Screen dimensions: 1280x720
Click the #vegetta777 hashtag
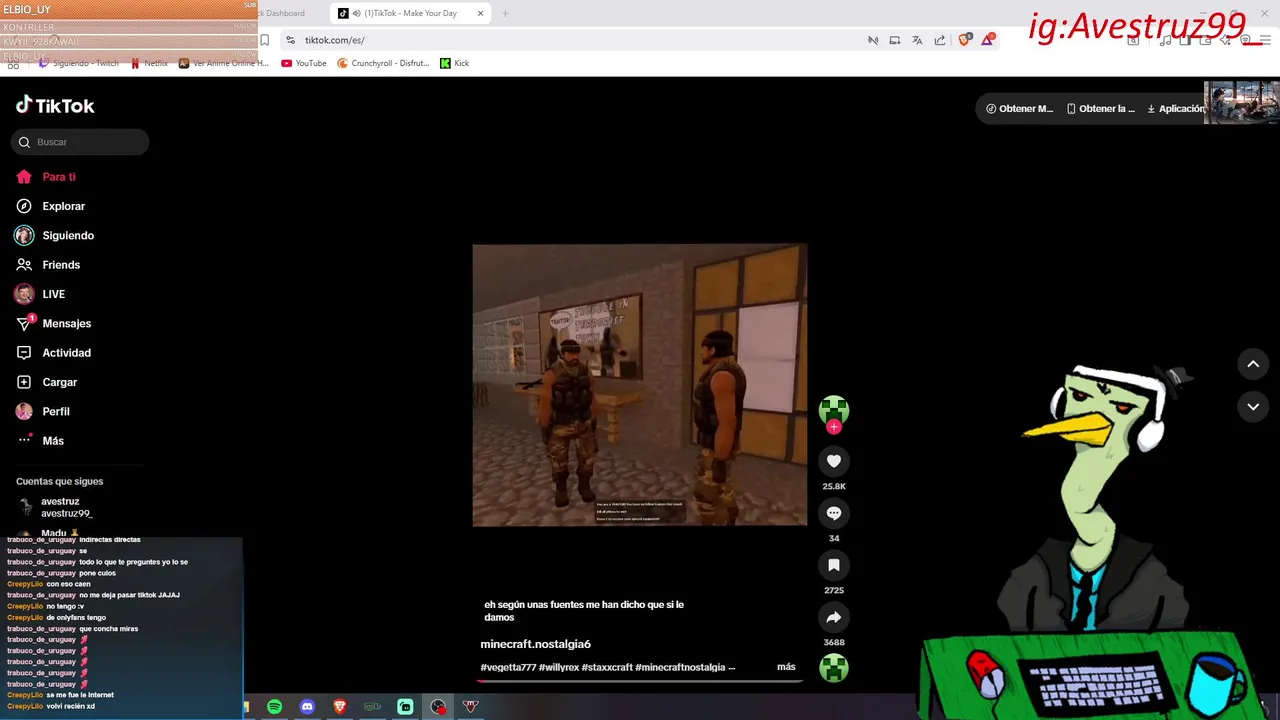(x=508, y=667)
